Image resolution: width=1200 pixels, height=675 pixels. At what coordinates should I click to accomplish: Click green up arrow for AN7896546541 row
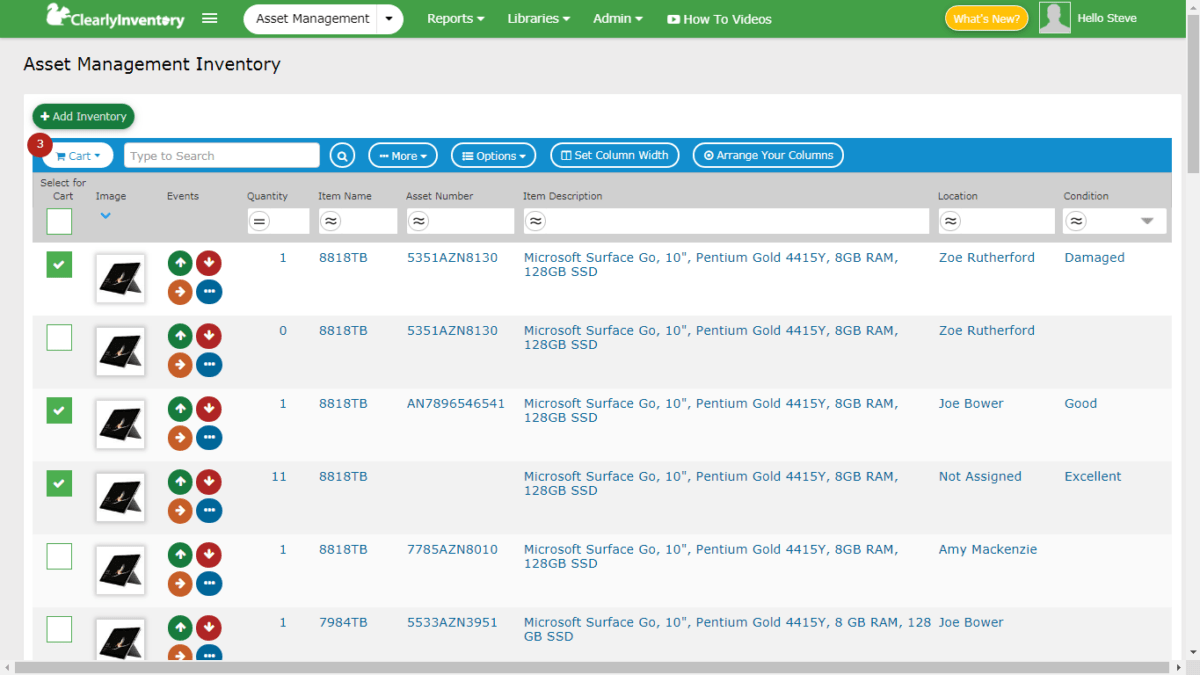(x=180, y=409)
